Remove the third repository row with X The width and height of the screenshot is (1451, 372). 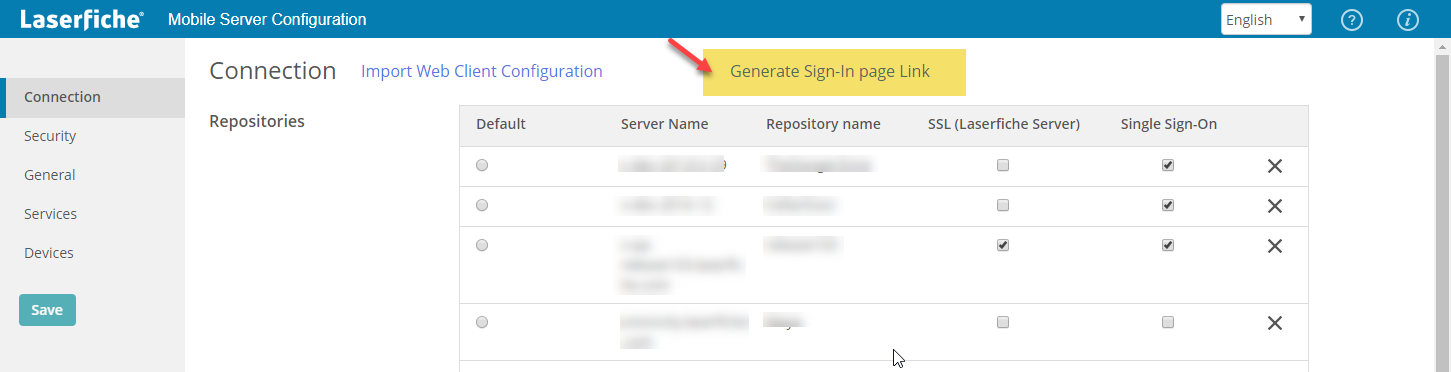click(x=1275, y=246)
